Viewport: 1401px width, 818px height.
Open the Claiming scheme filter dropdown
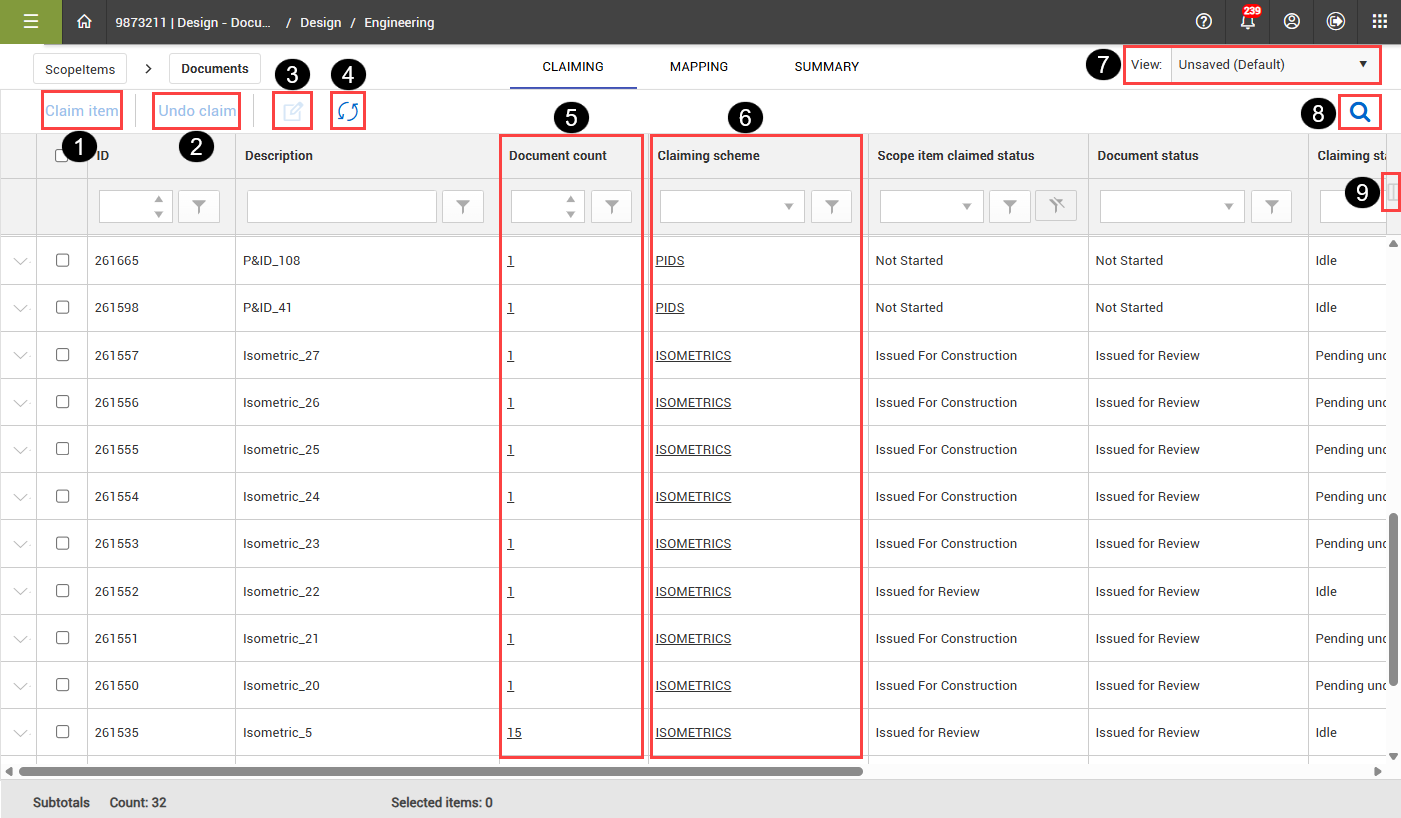(x=732, y=207)
